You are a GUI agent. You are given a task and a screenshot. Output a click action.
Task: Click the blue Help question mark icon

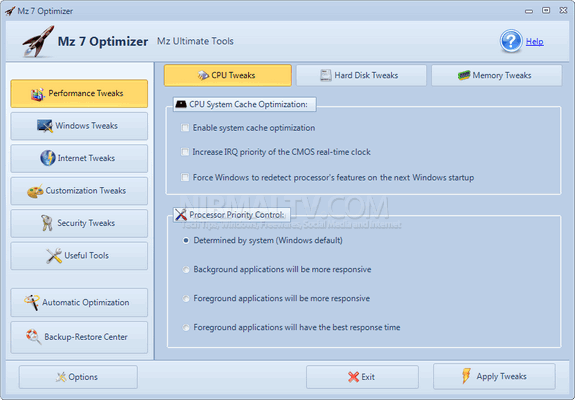point(511,41)
